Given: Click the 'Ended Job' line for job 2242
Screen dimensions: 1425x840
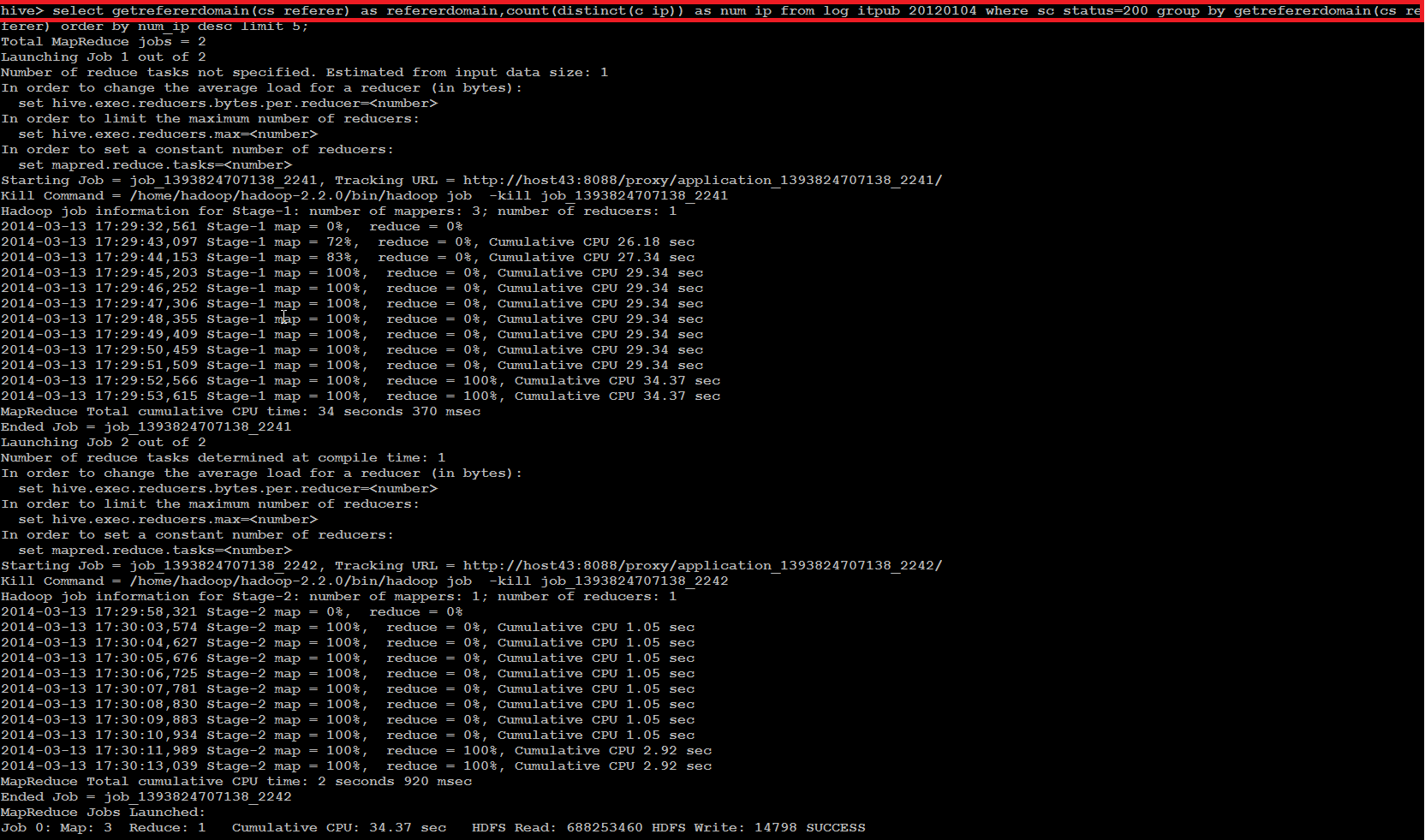Looking at the screenshot, I should pos(146,797).
